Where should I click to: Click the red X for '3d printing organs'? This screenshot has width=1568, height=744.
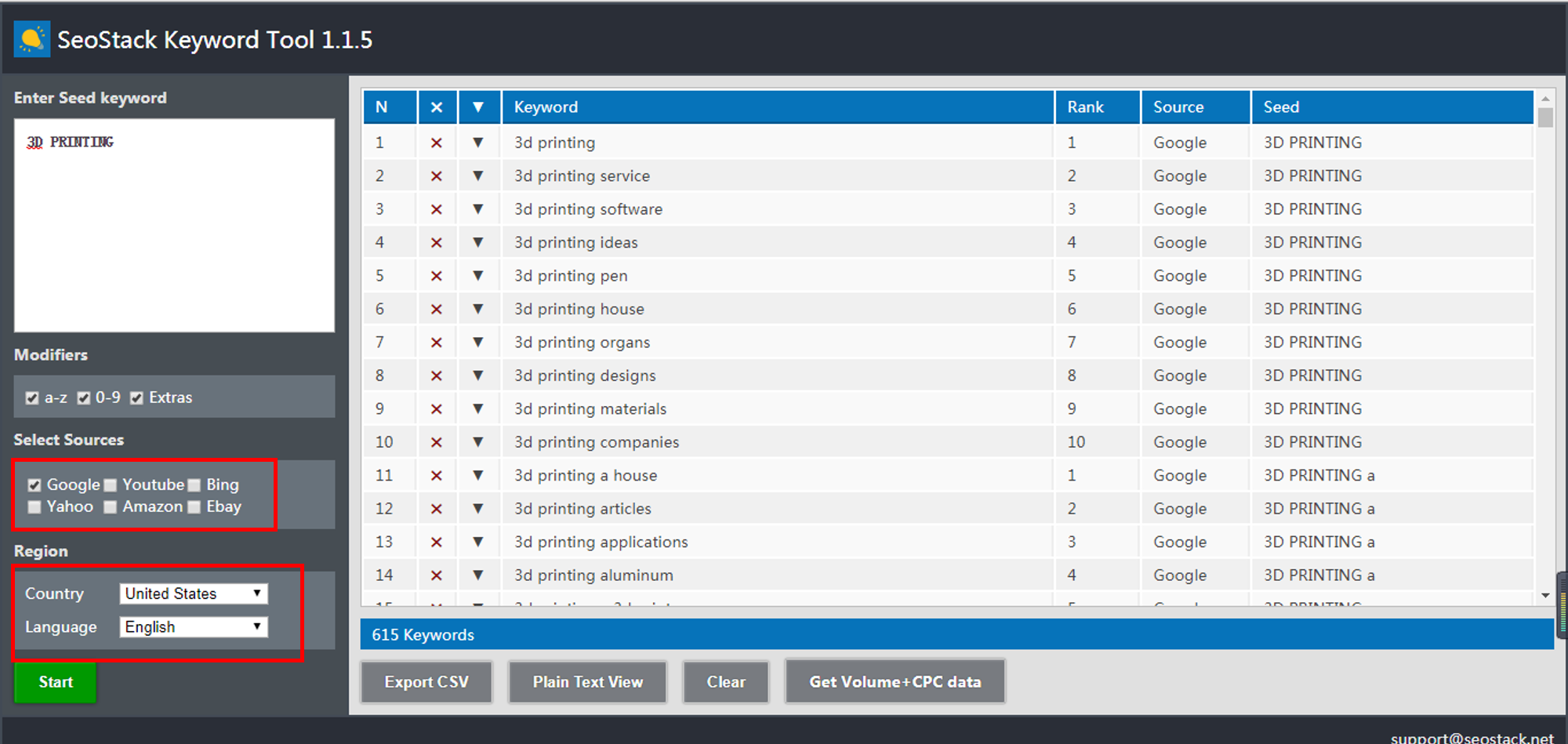point(437,343)
